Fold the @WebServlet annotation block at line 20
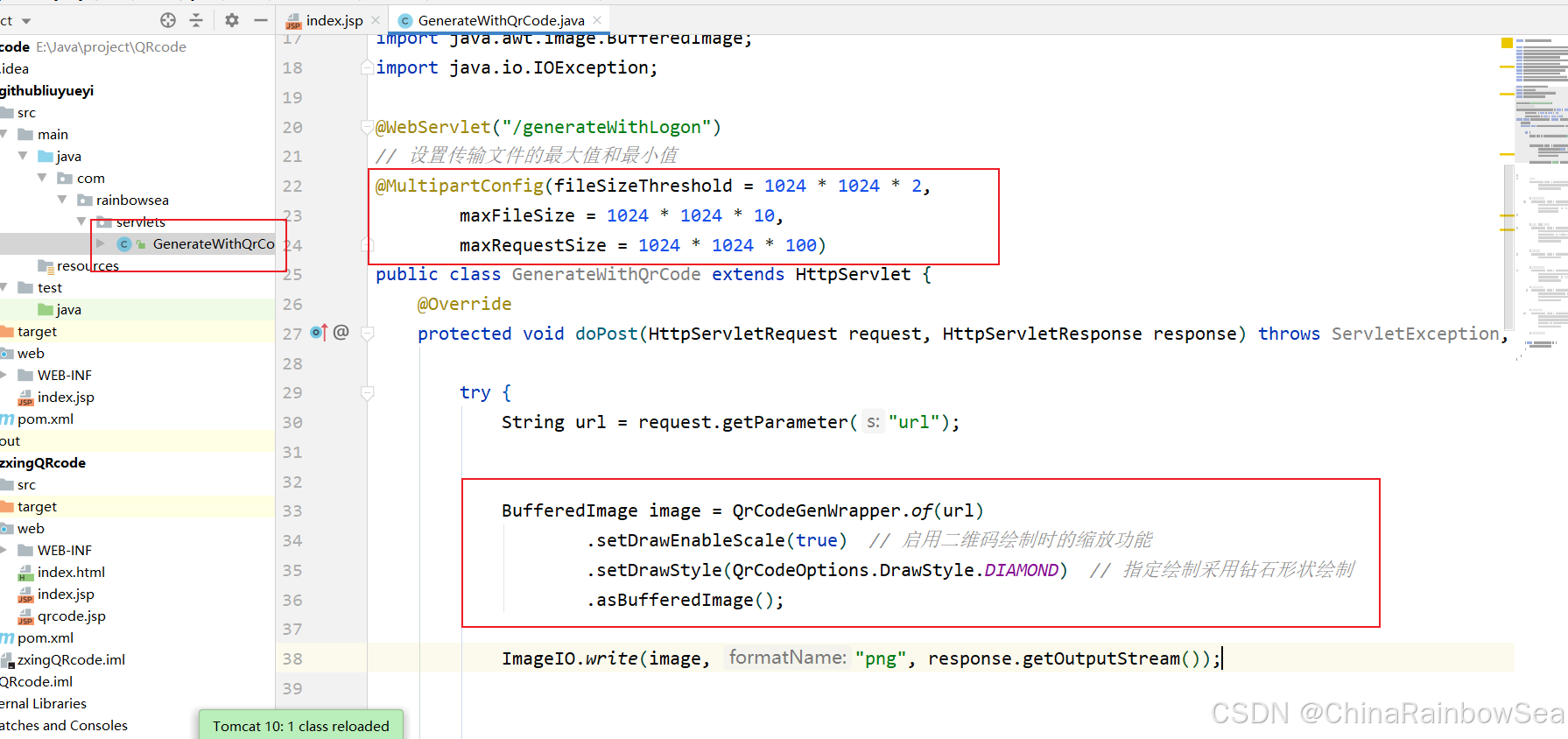 click(368, 127)
